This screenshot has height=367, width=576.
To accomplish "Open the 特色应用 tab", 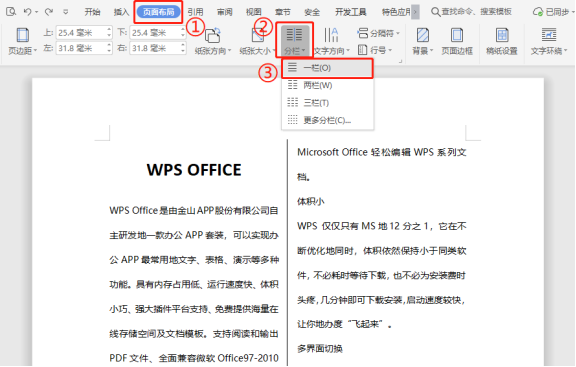I will 396,12.
